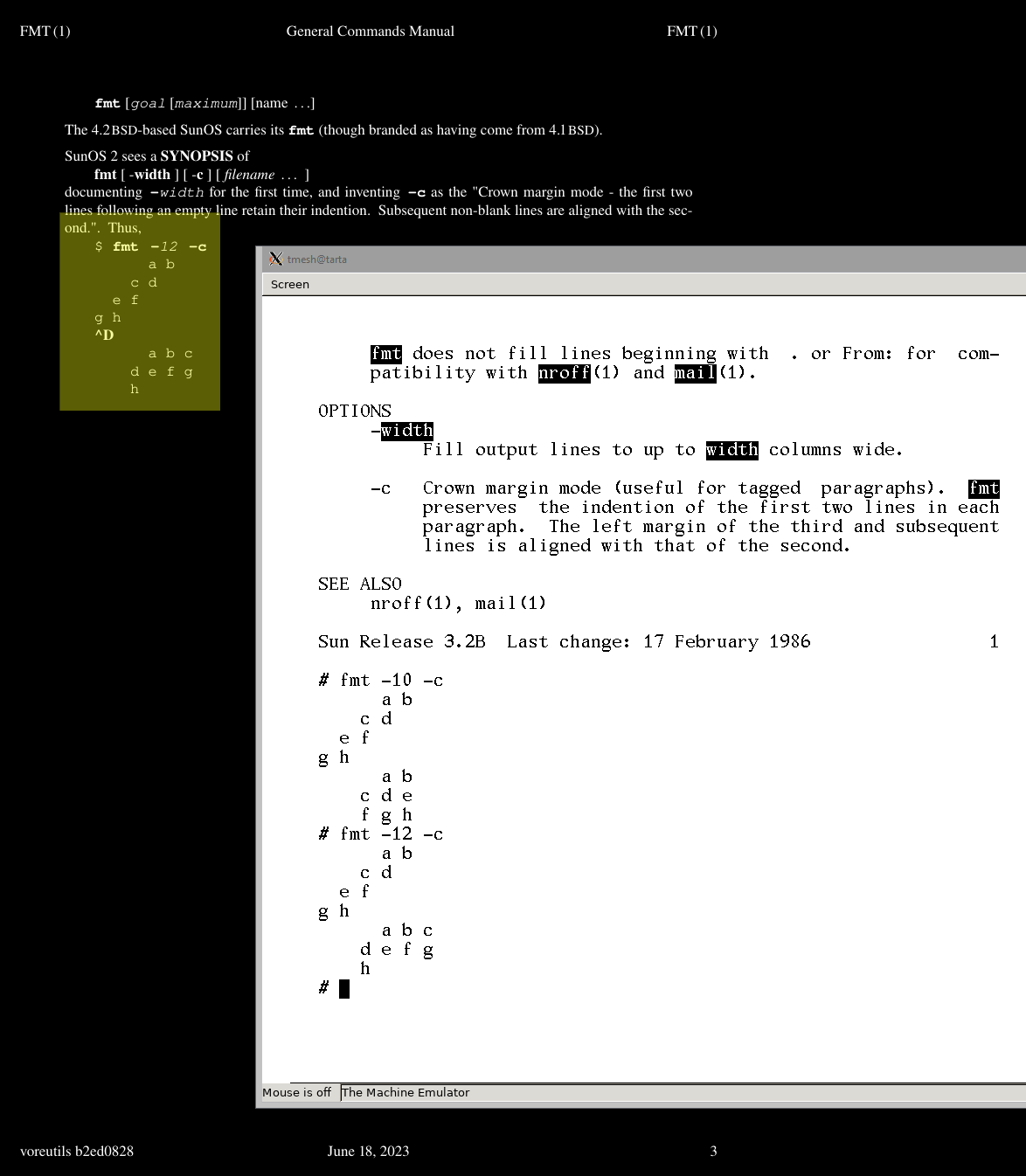1026x1176 pixels.
Task: Click the "# fmt -12 -c" terminal command
Action: click(x=381, y=834)
